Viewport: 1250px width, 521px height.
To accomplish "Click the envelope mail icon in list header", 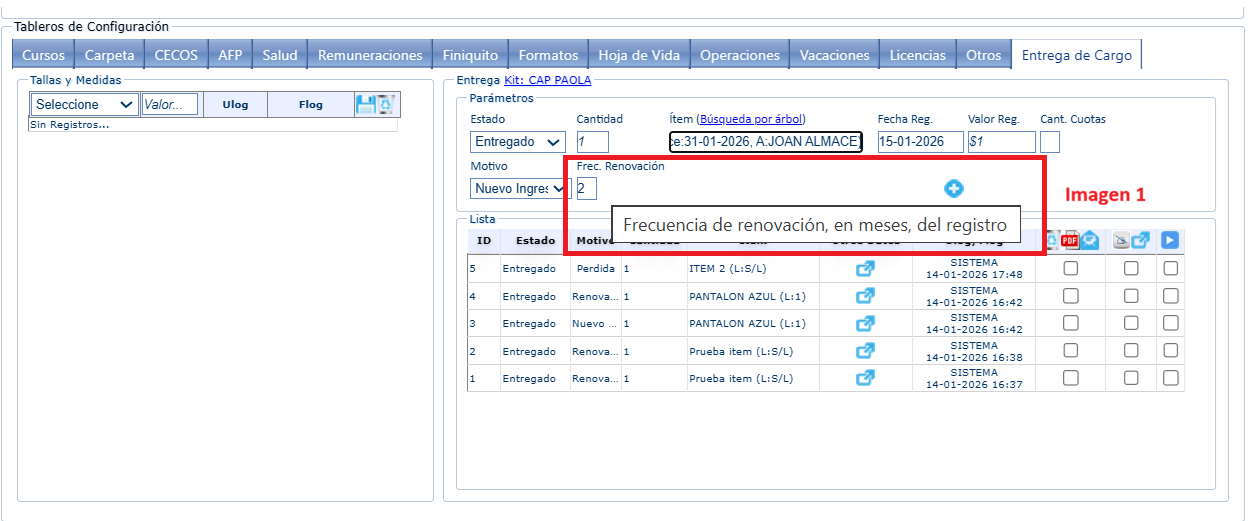I will point(1089,240).
